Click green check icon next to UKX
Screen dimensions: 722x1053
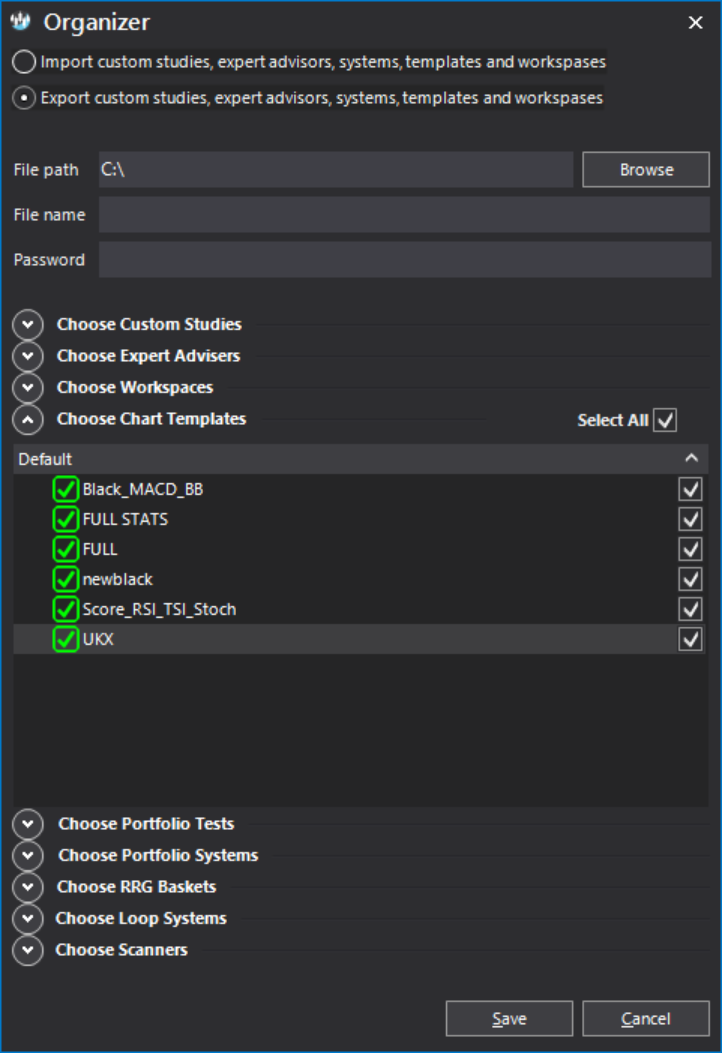pyautogui.click(x=66, y=639)
